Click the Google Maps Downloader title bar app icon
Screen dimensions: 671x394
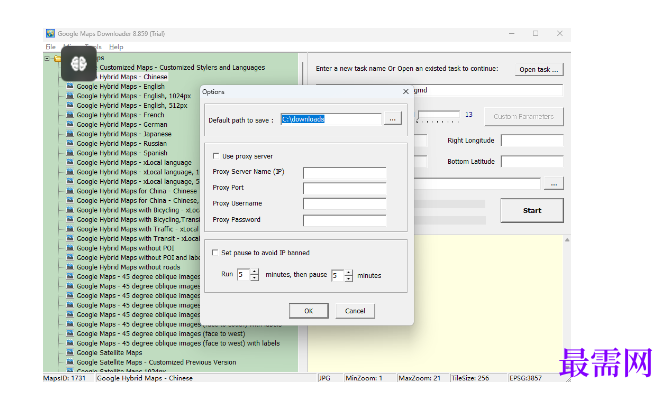[50, 33]
